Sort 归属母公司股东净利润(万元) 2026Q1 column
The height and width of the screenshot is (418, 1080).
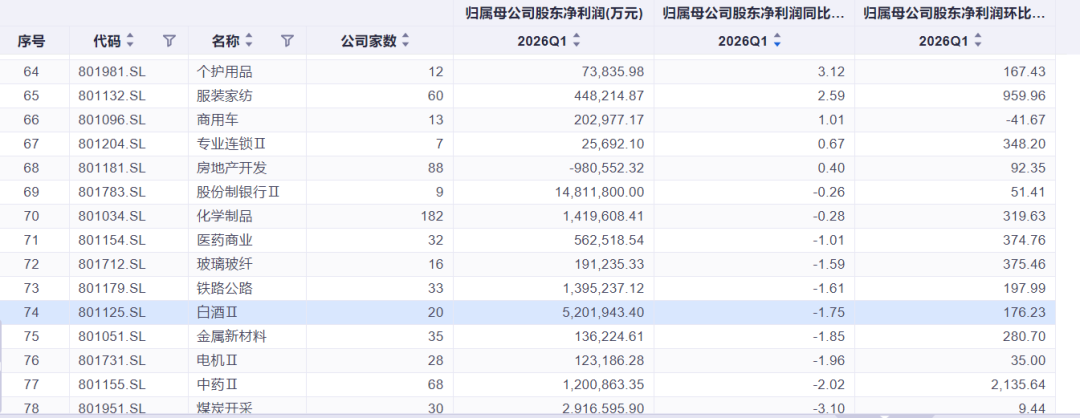click(x=577, y=41)
